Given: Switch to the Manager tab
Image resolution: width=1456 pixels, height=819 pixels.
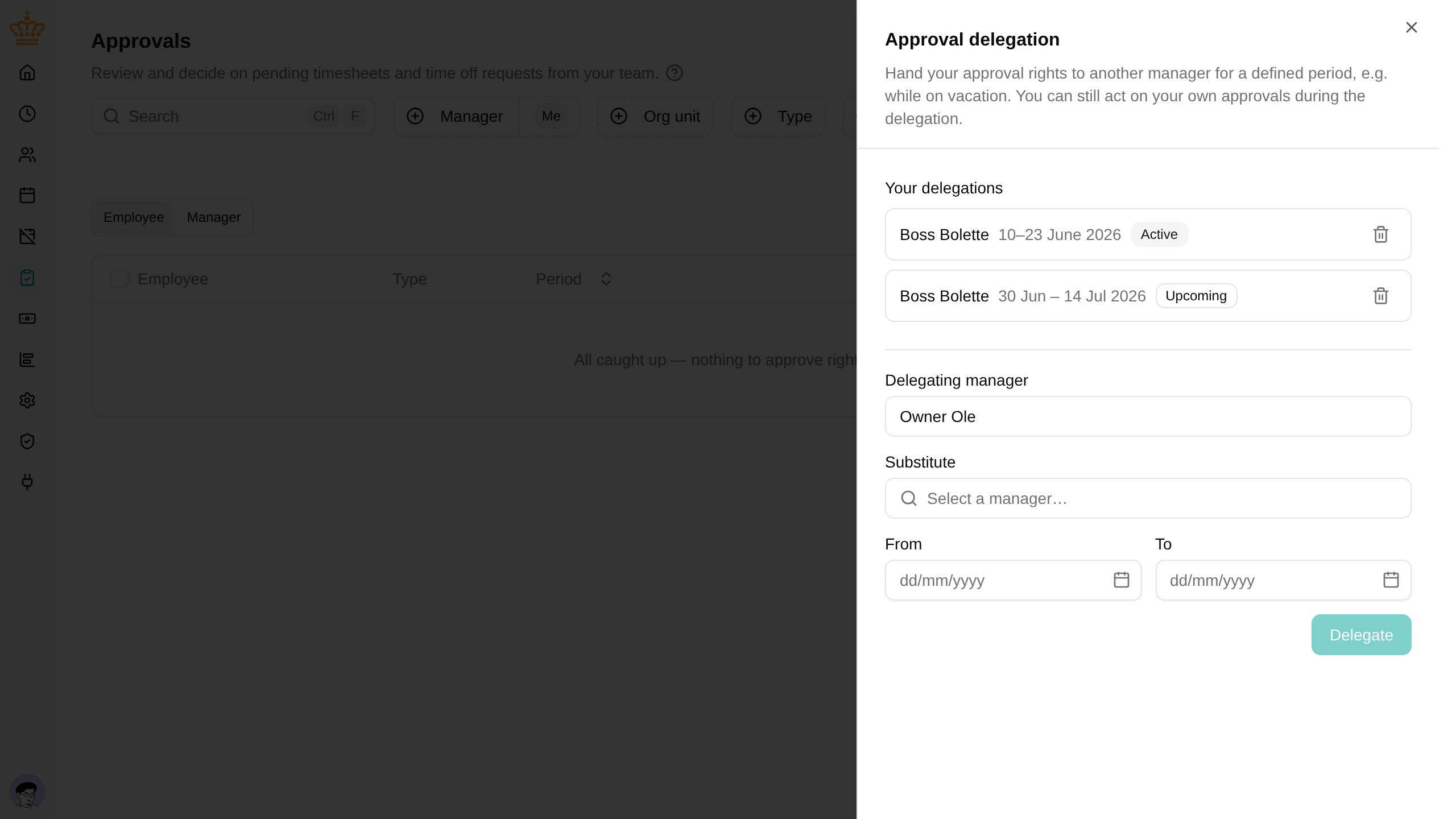Looking at the screenshot, I should [x=214, y=217].
